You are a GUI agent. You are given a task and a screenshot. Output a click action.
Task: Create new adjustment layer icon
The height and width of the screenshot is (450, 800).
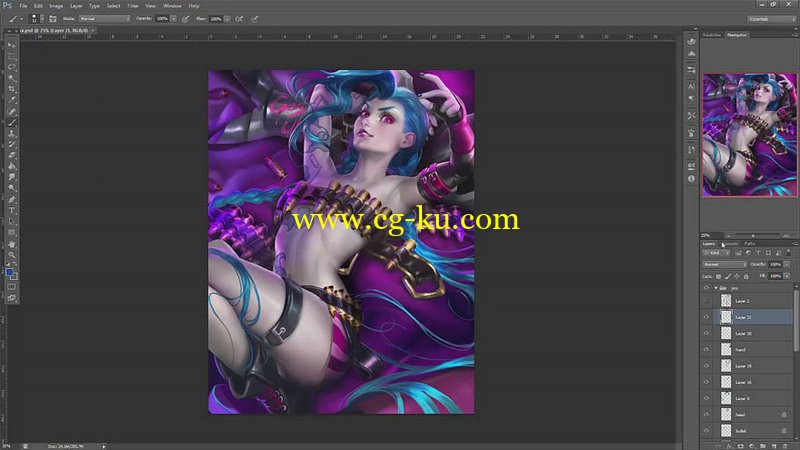pos(752,446)
